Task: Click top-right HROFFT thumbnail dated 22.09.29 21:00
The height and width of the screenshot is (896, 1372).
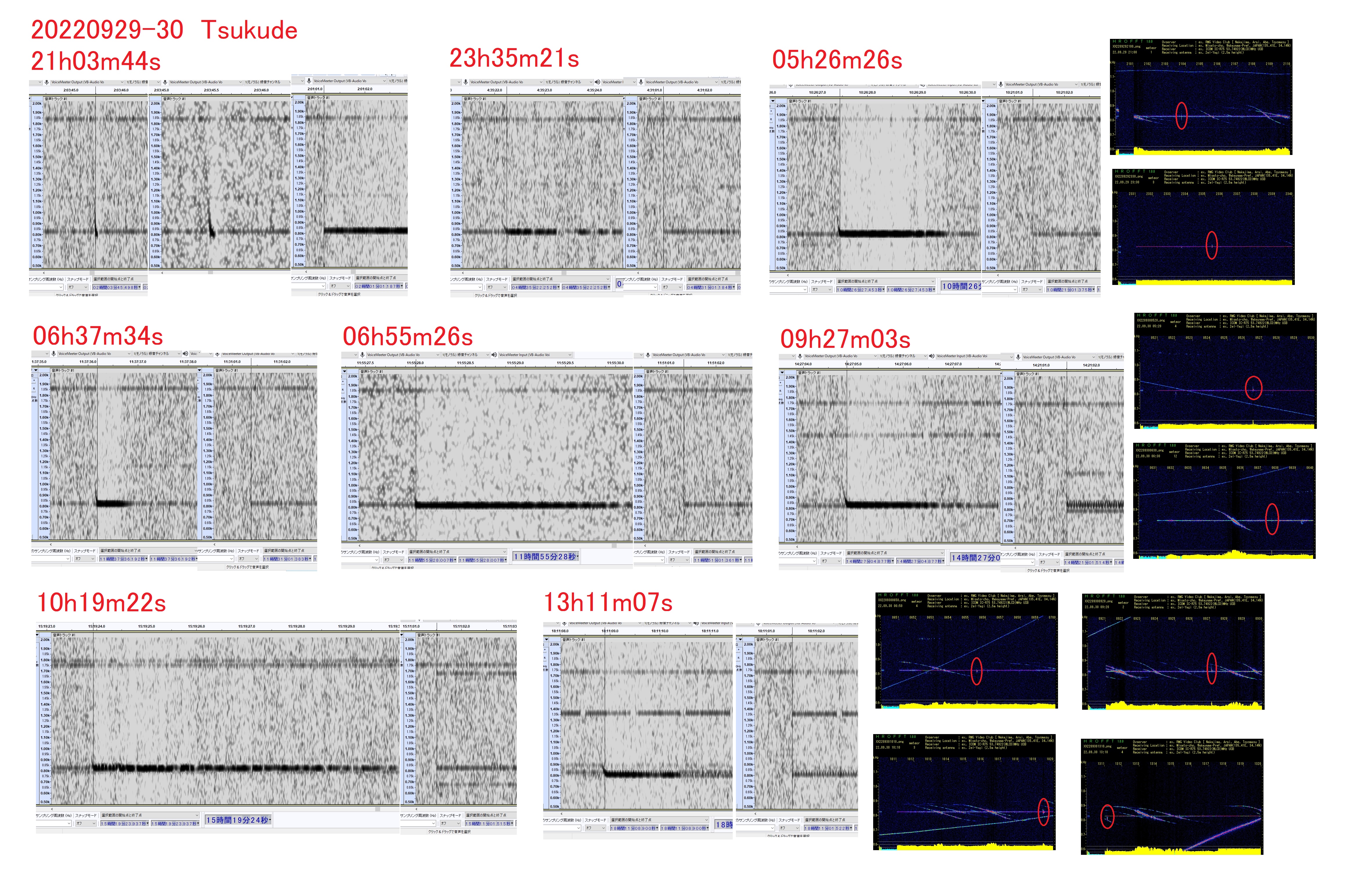Action: coord(1200,97)
